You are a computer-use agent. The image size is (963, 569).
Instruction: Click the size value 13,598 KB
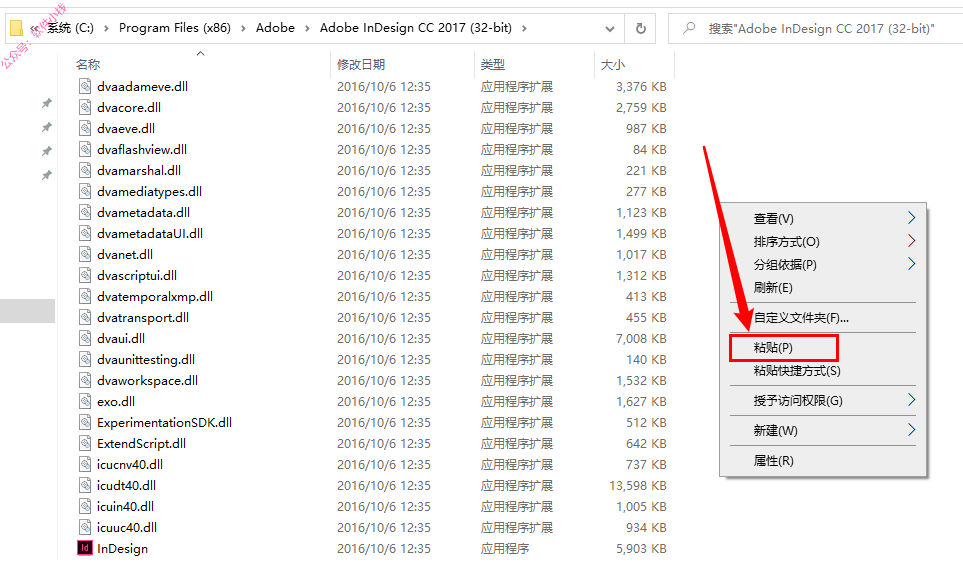pyautogui.click(x=637, y=485)
